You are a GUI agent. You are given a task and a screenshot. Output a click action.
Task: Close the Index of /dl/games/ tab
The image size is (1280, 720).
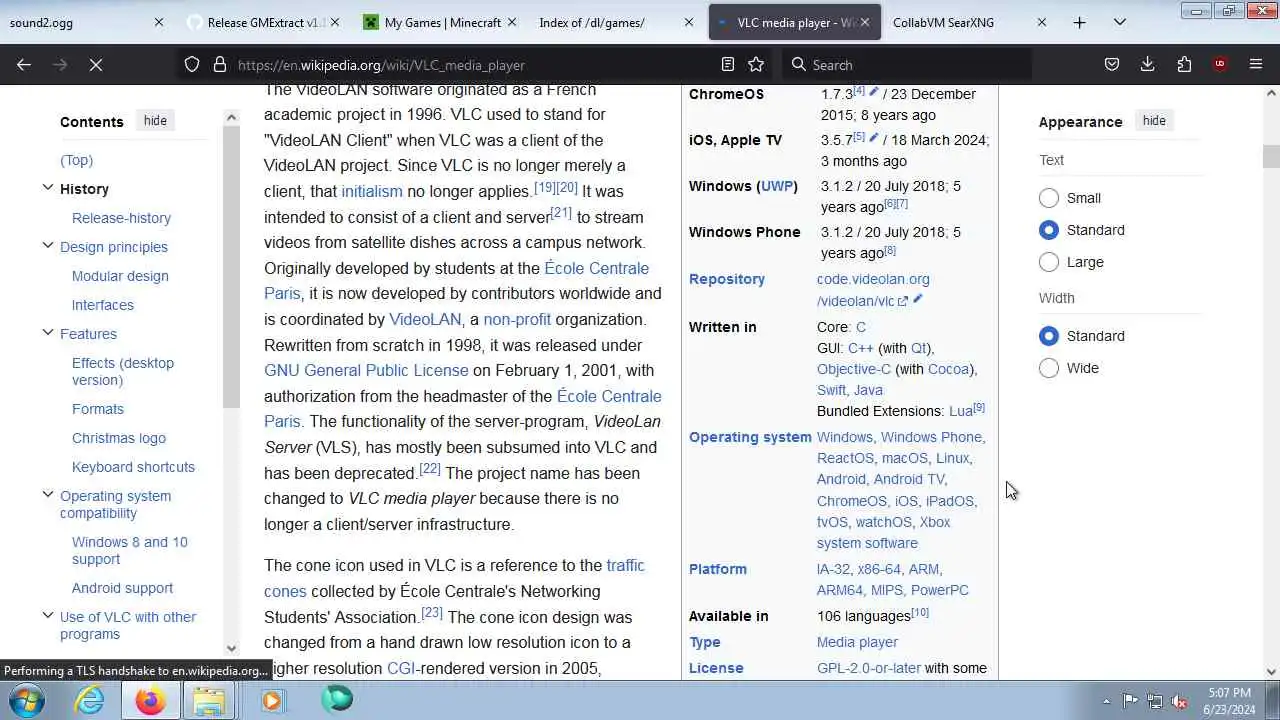point(688,22)
